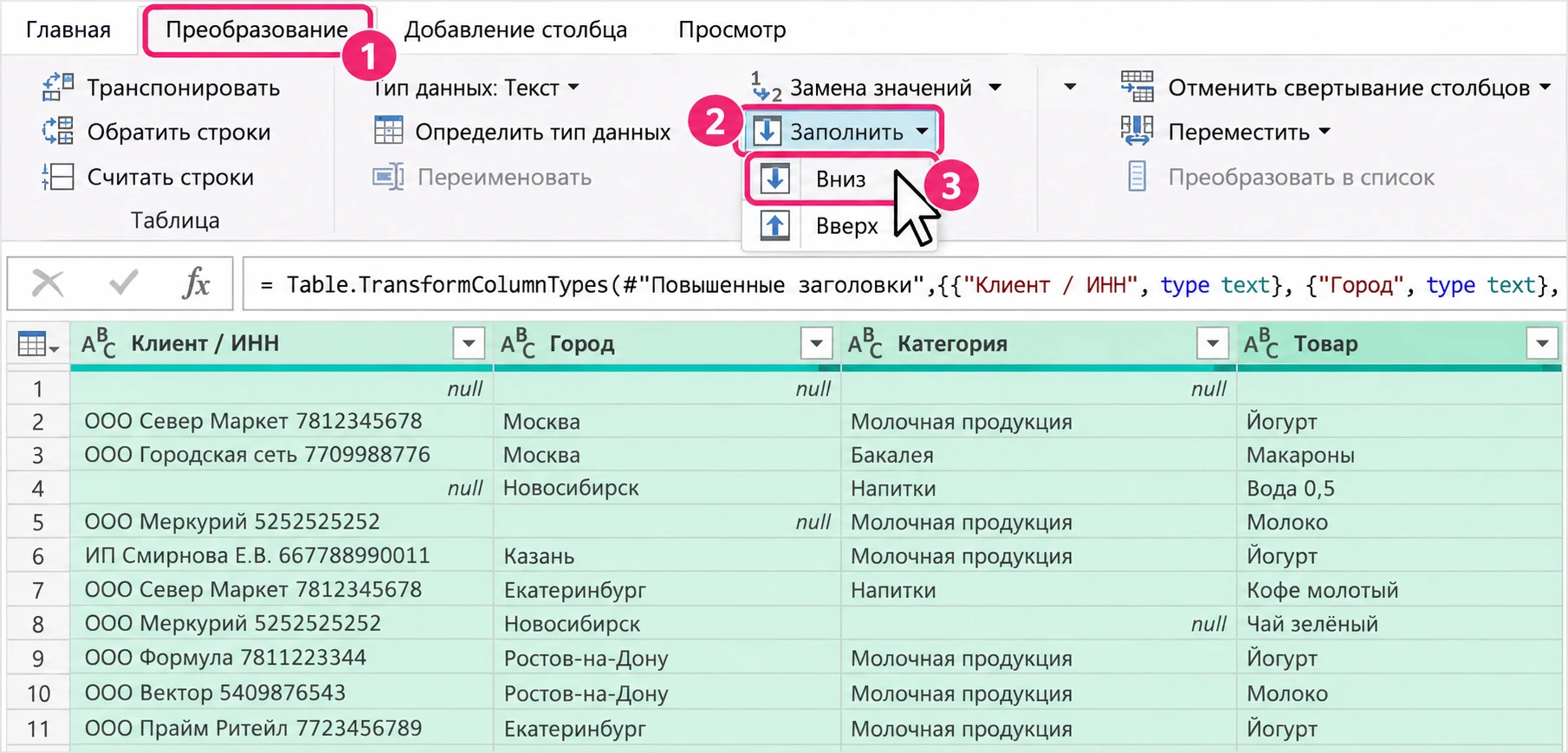This screenshot has height=753, width=1568.
Task: Select the Казань city cell
Action: click(x=667, y=555)
